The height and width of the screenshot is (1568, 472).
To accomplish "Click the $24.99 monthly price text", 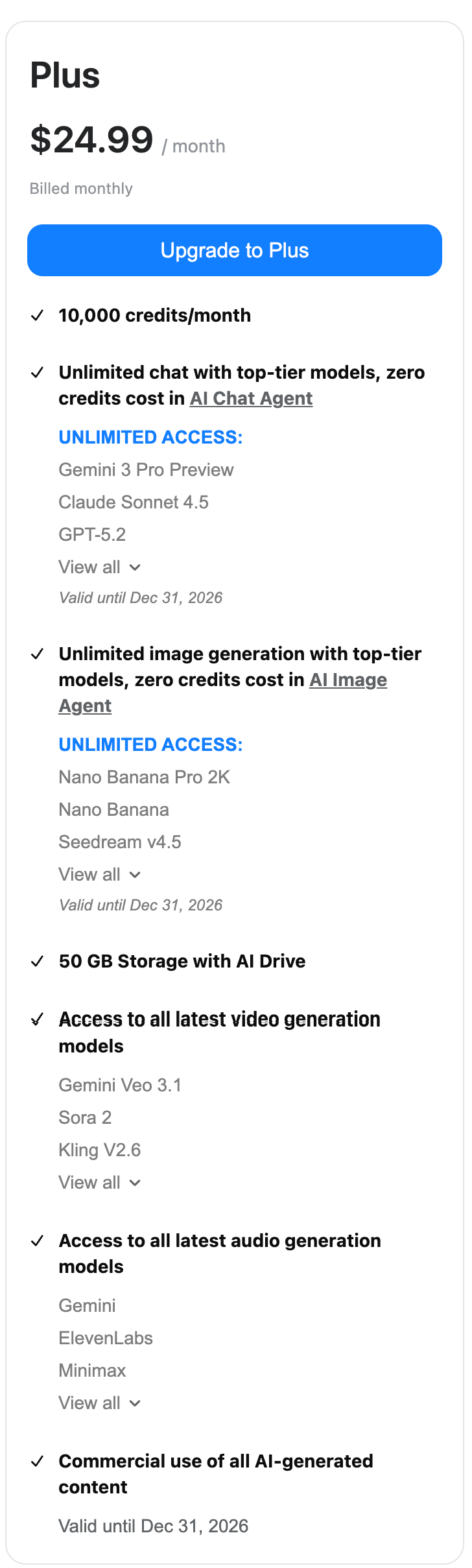I will (92, 140).
